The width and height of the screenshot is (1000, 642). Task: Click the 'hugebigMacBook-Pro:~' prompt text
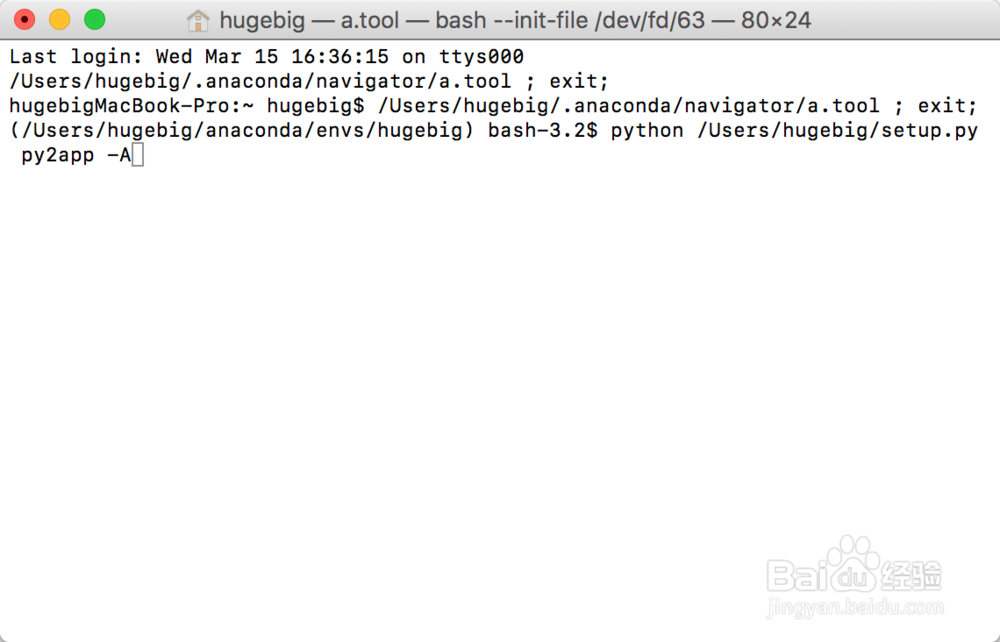point(131,106)
